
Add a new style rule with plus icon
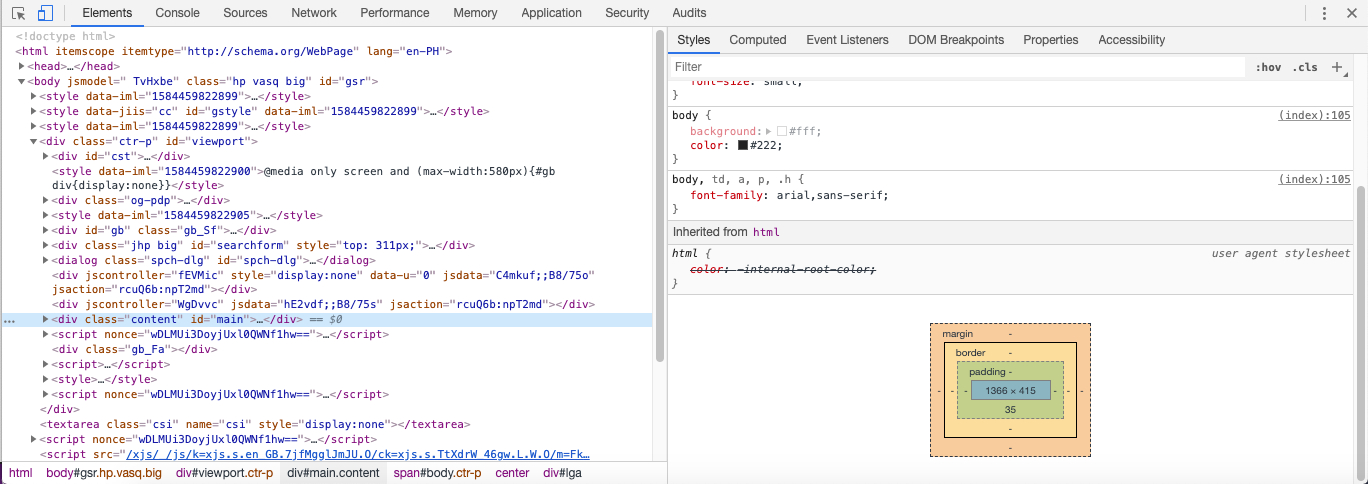tap(1337, 67)
